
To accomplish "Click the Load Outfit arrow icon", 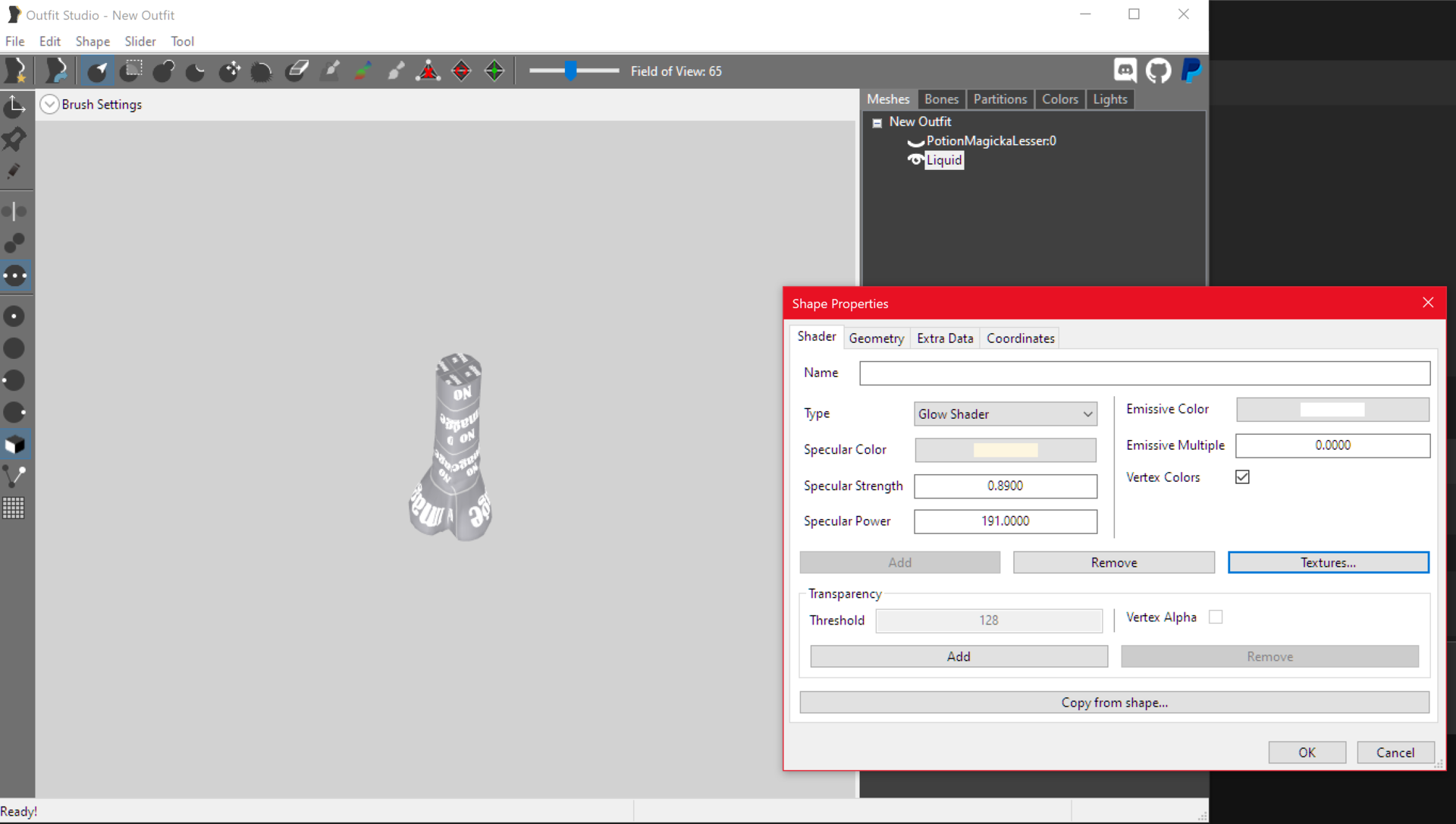I will (56, 71).
